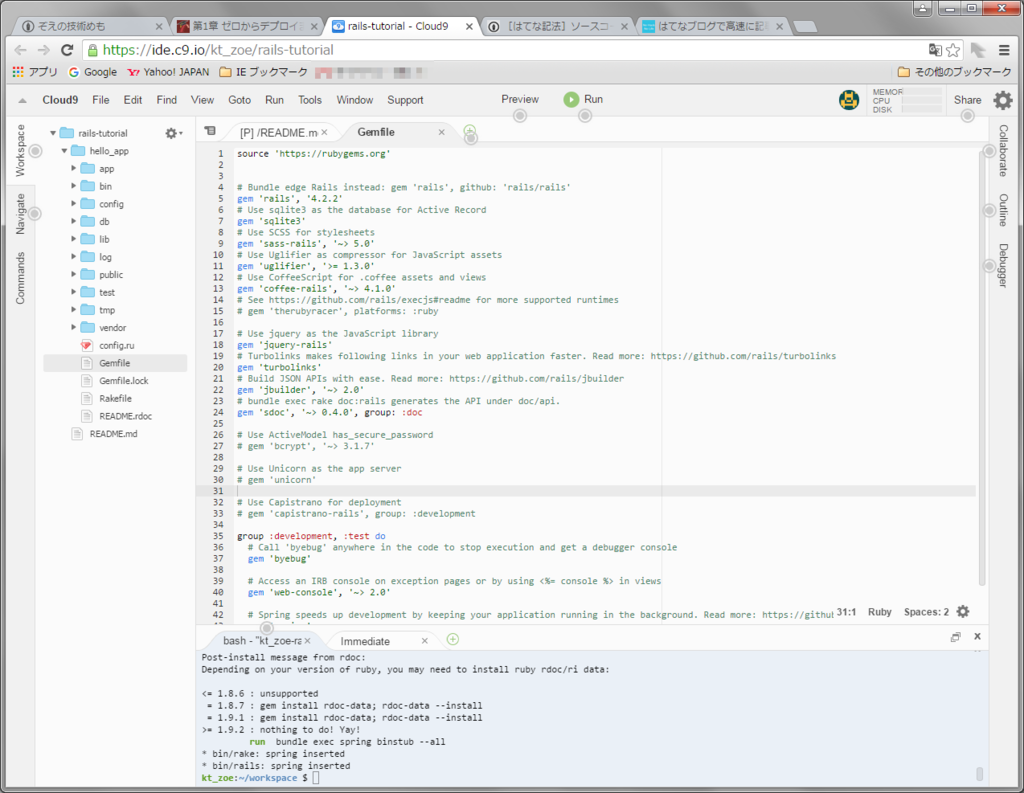Open the Yahoo! JAPAN bookmark
Screen dimensions: 1024x793
168,72
